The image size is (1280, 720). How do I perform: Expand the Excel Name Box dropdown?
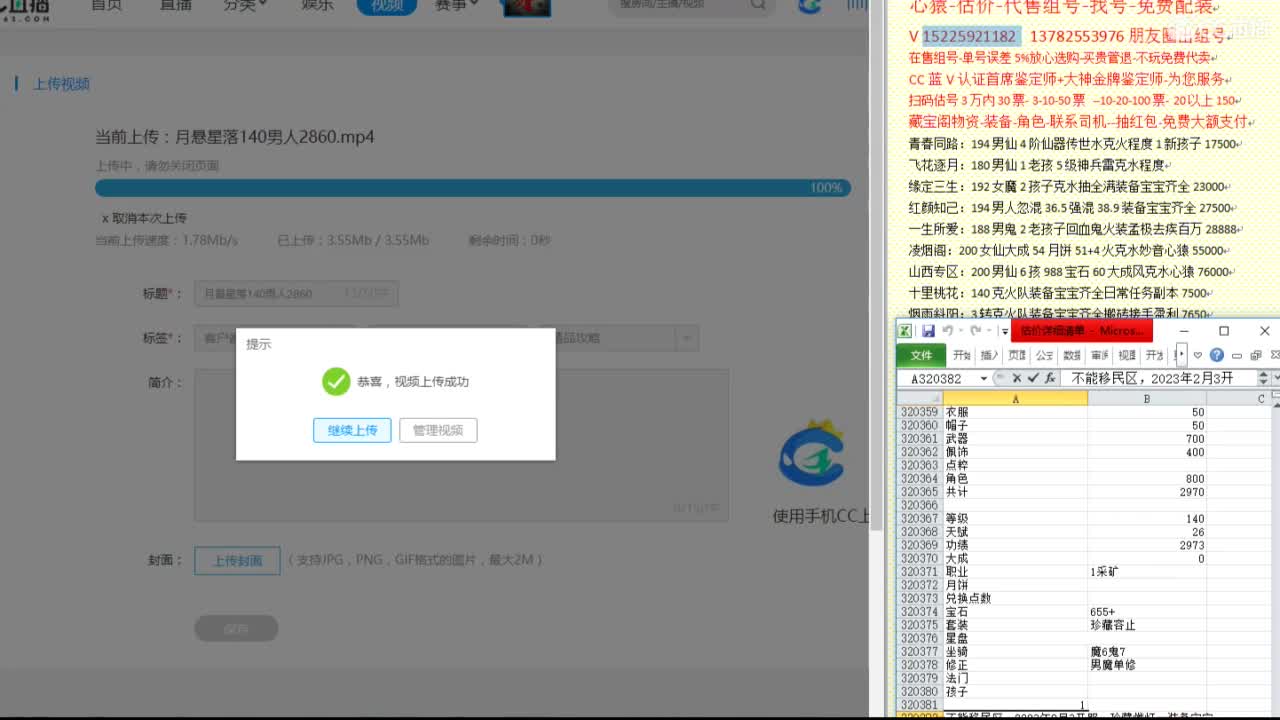pos(984,378)
